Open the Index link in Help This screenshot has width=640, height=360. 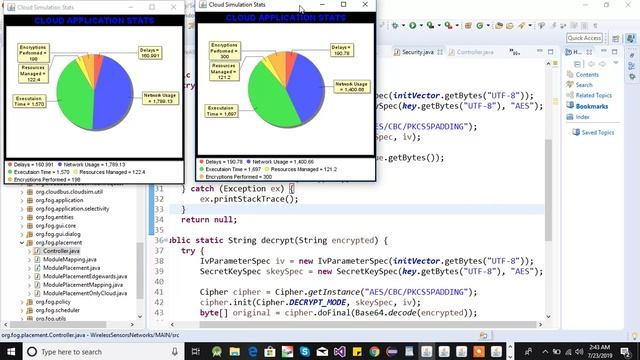(x=582, y=117)
